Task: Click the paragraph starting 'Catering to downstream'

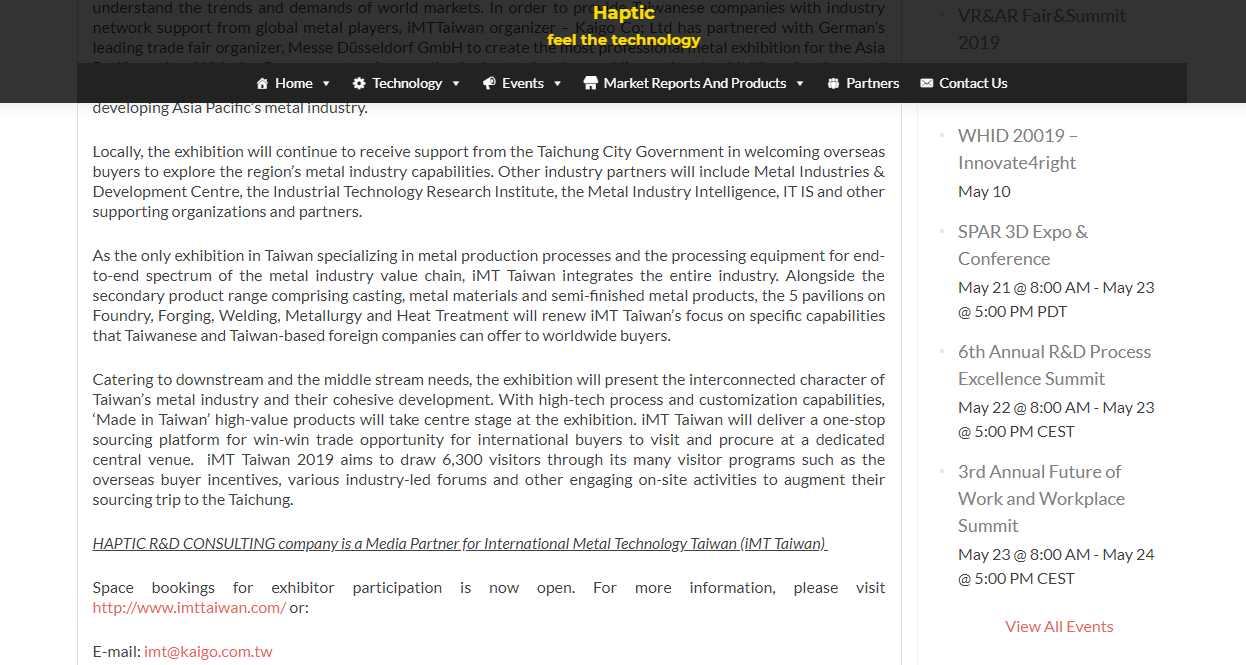Action: 489,439
